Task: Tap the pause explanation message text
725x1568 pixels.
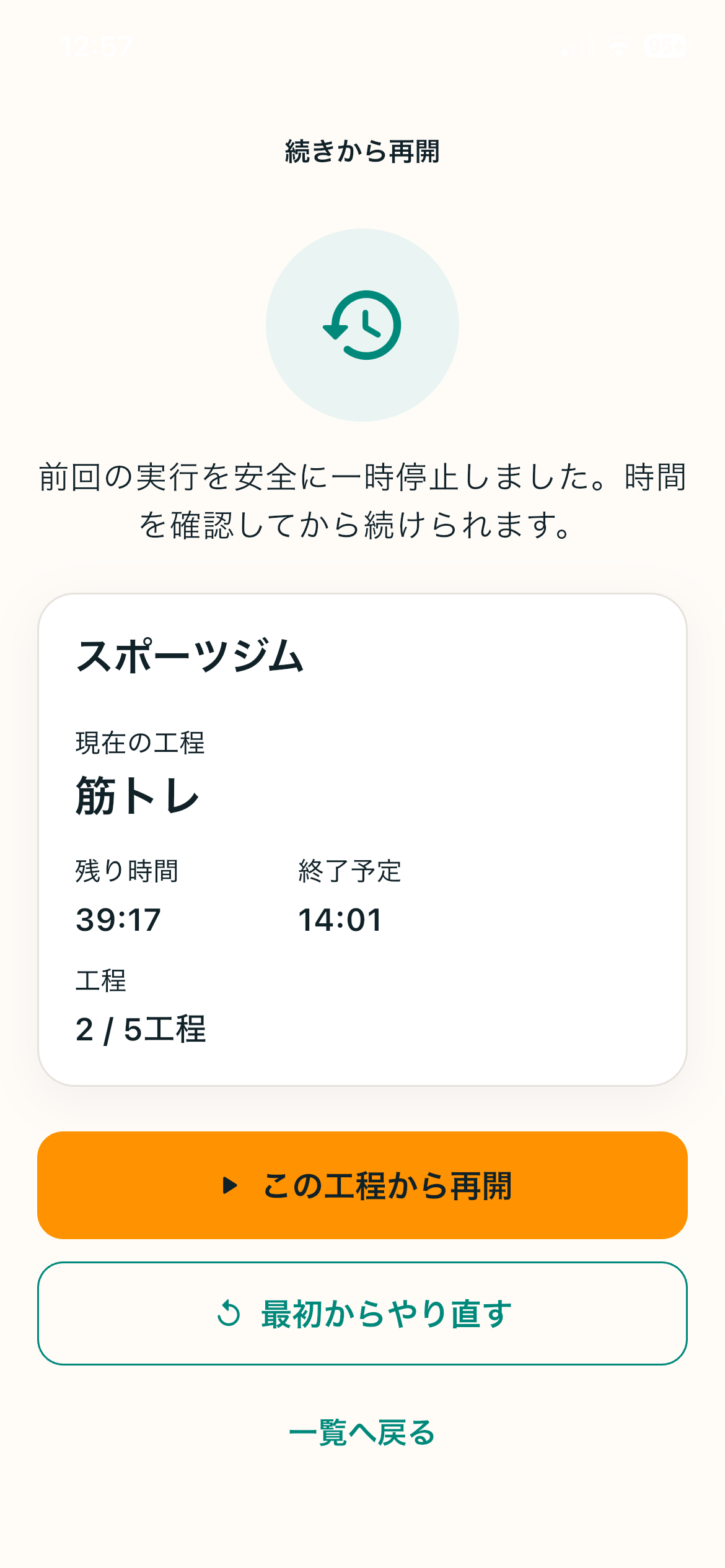Action: (x=362, y=501)
